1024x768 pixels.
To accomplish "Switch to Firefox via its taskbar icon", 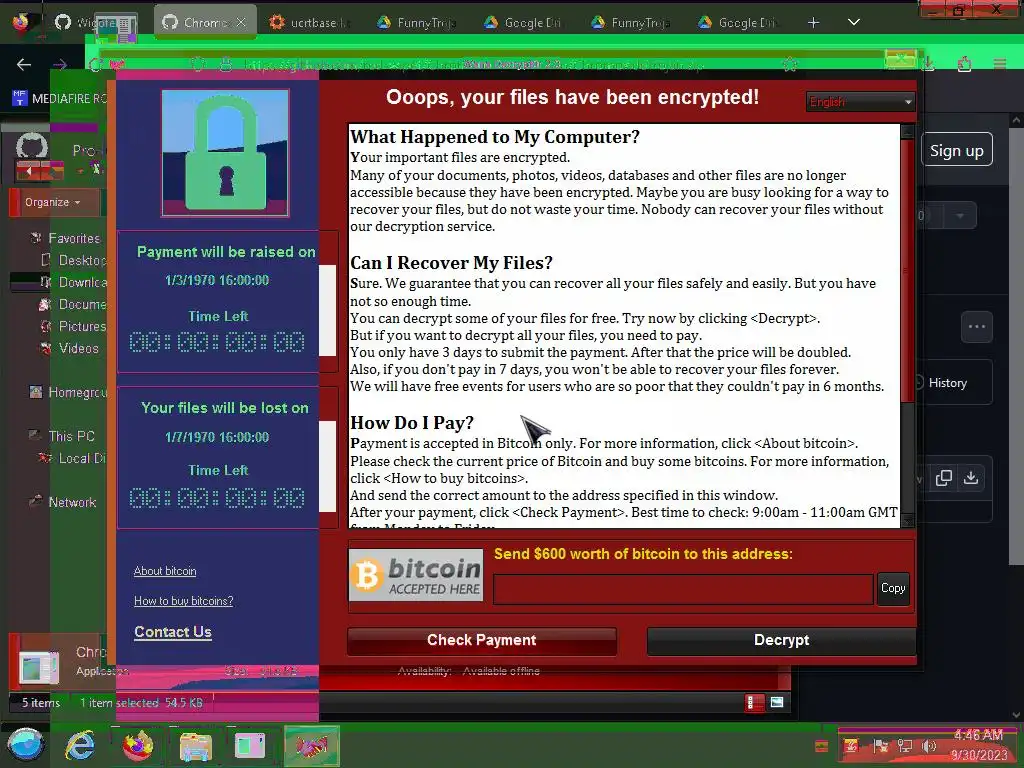I will click(138, 746).
